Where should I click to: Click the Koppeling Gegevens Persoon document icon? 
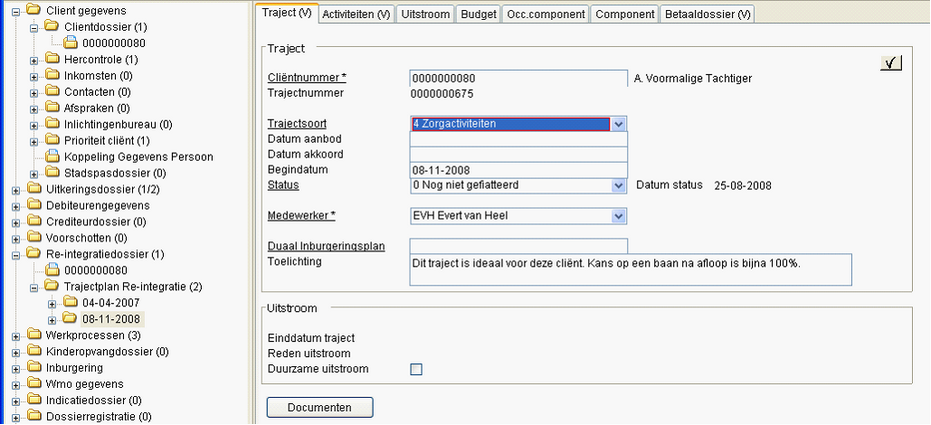click(x=53, y=156)
